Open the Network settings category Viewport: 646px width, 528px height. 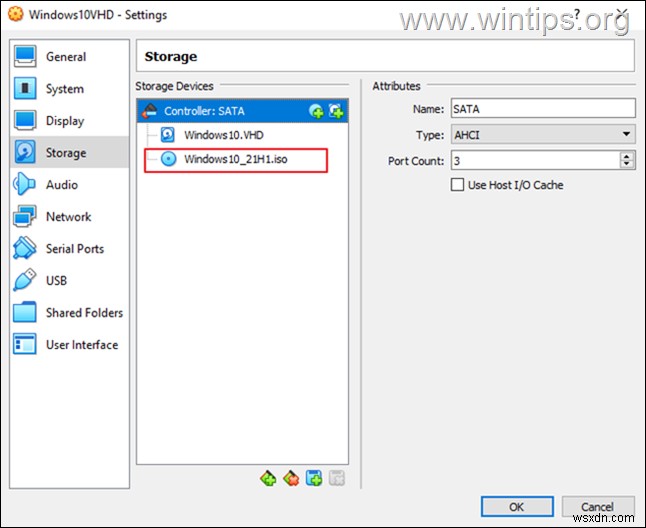(x=69, y=217)
